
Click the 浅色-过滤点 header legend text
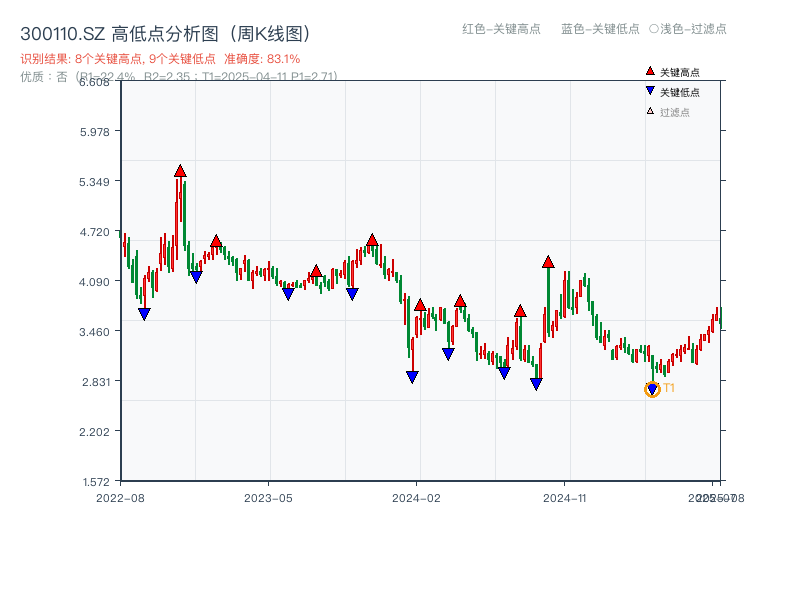click(x=693, y=29)
